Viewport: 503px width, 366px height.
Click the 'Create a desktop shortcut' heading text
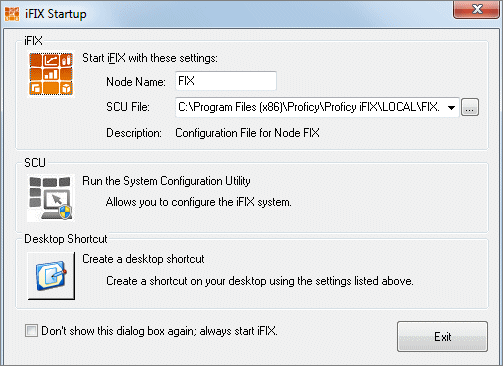pyautogui.click(x=143, y=259)
